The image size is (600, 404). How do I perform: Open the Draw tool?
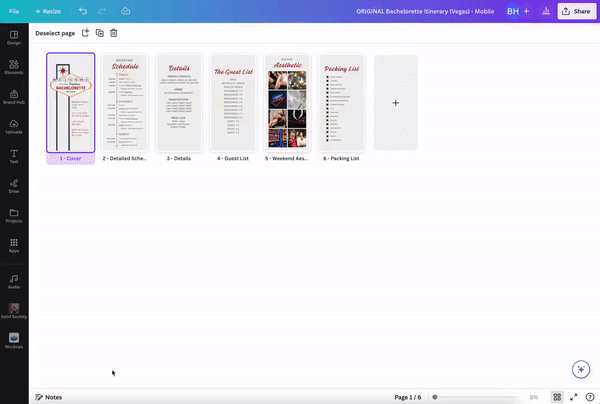pyautogui.click(x=14, y=184)
